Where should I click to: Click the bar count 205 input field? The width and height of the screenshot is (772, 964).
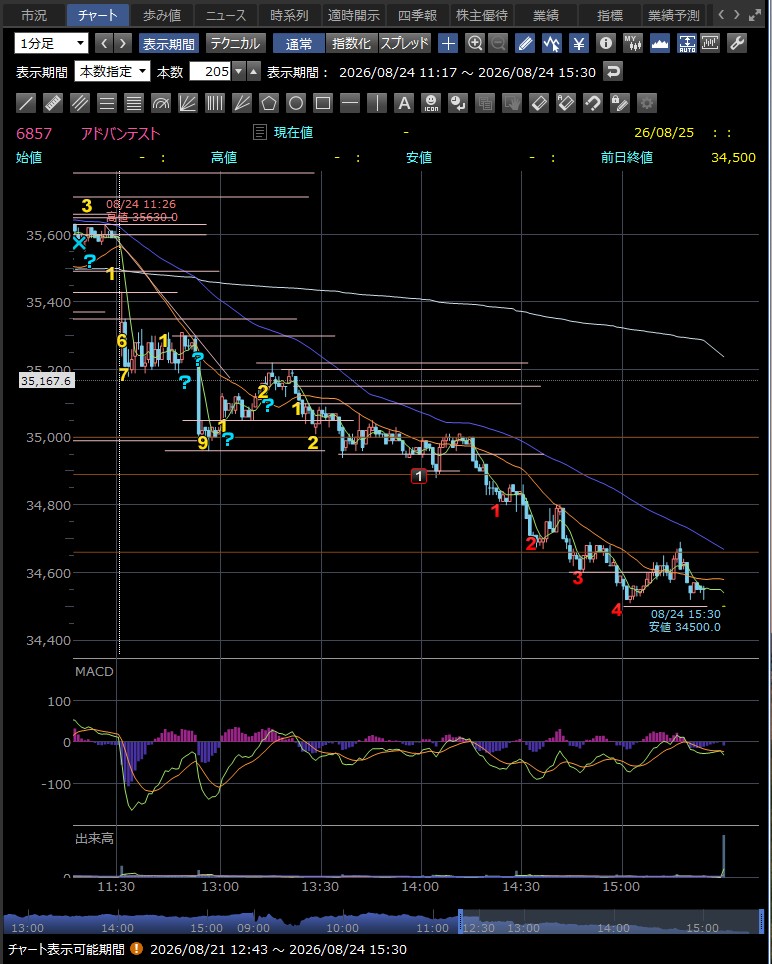coord(210,72)
